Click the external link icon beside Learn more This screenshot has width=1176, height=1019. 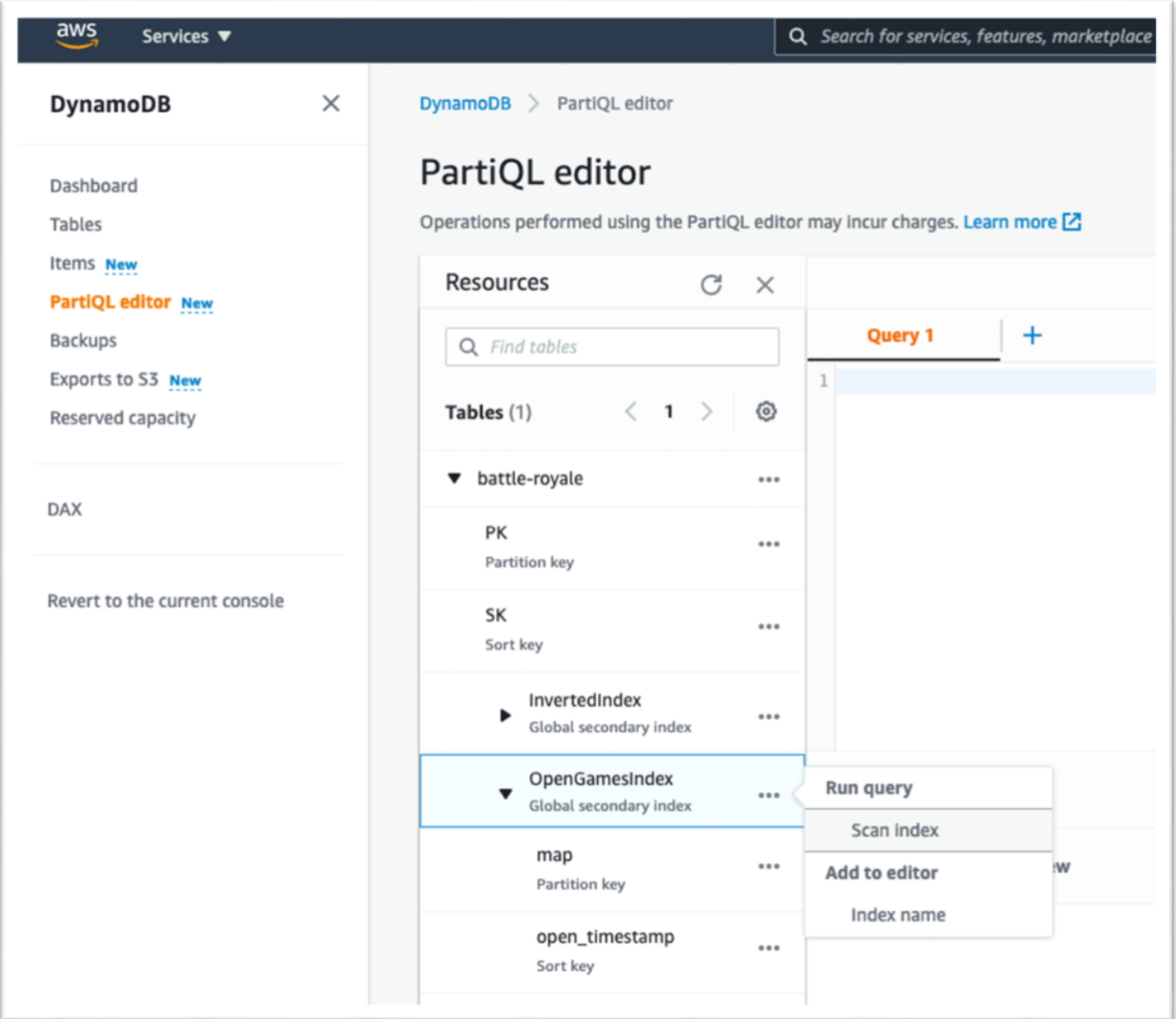[x=1072, y=222]
